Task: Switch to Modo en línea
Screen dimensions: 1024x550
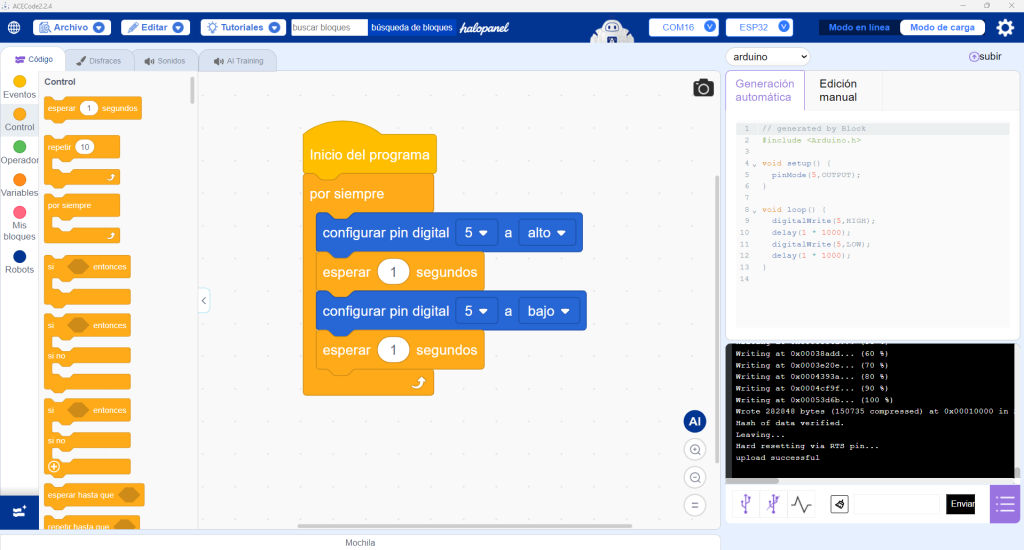Action: click(859, 27)
